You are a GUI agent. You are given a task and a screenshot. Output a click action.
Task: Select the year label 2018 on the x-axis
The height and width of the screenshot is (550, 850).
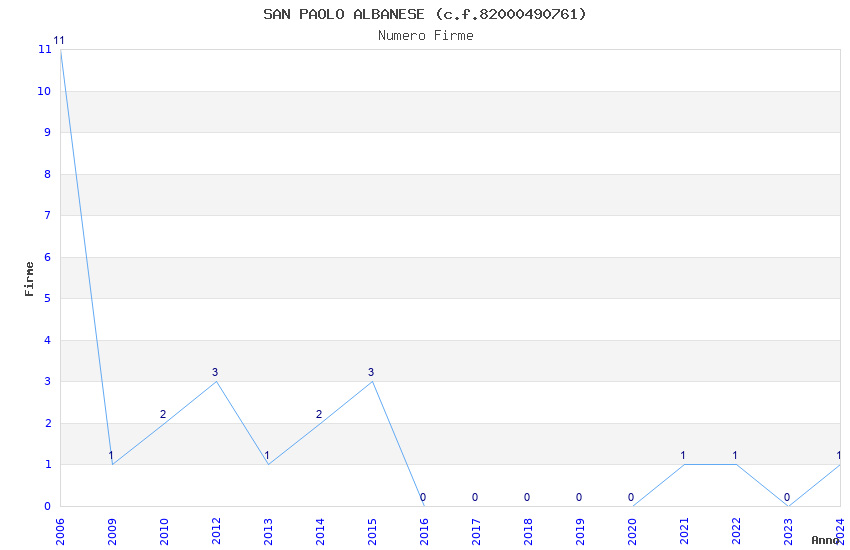point(529,532)
